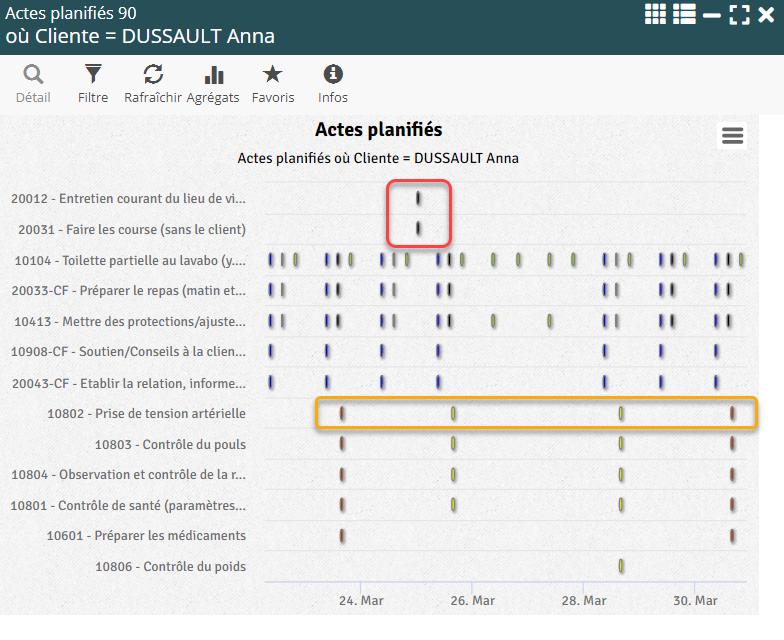
Task: Select the 10806 Contrôle du poids marker
Action: tap(621, 567)
